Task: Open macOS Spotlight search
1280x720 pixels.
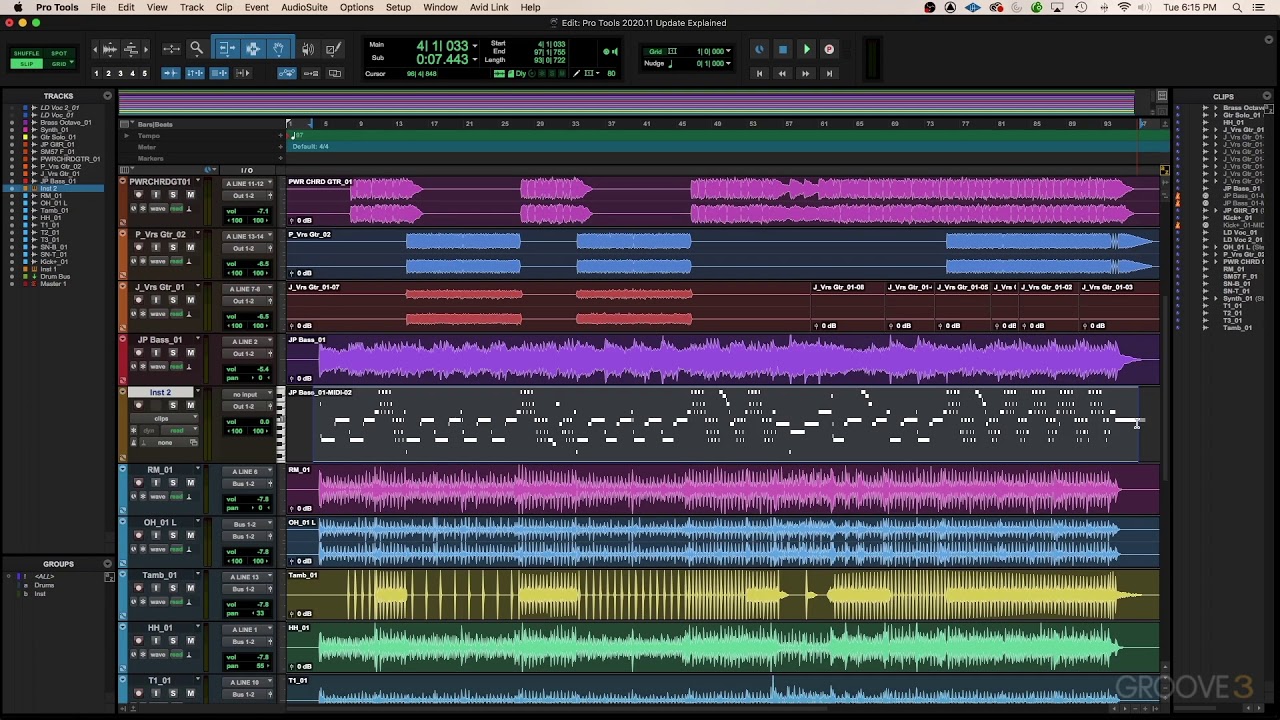Action: click(x=1237, y=7)
